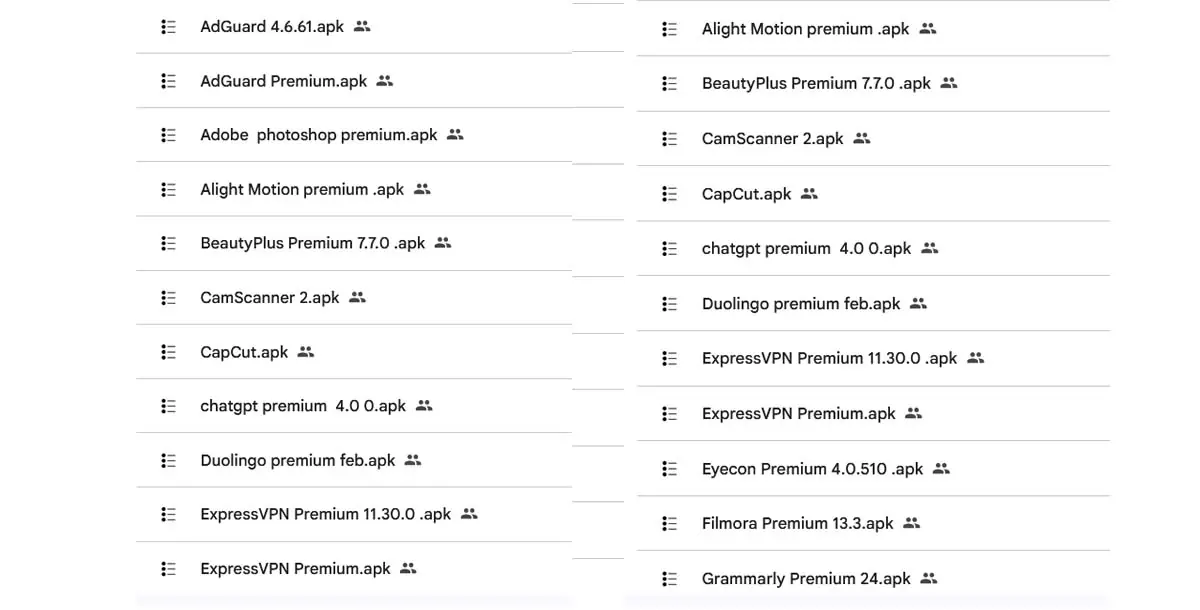
Task: Click the list icon beside Adobe photoshop premium.apk
Action: click(169, 135)
